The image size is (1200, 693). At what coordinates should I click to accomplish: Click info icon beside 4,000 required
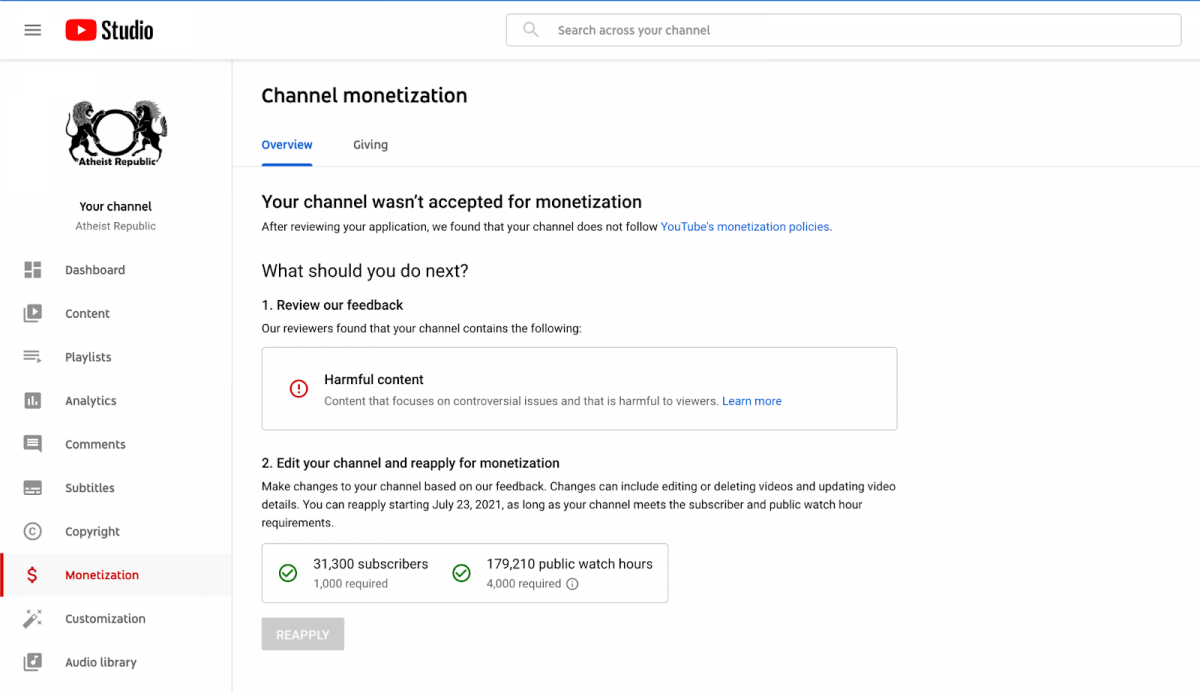tap(572, 584)
